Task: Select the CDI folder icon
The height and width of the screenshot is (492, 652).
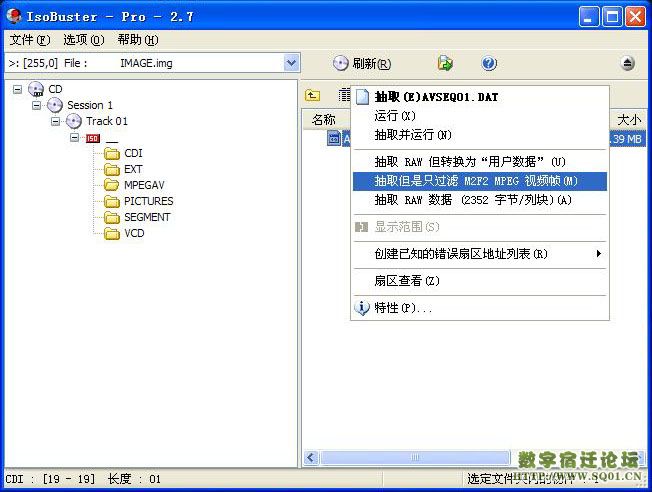Action: click(112, 153)
